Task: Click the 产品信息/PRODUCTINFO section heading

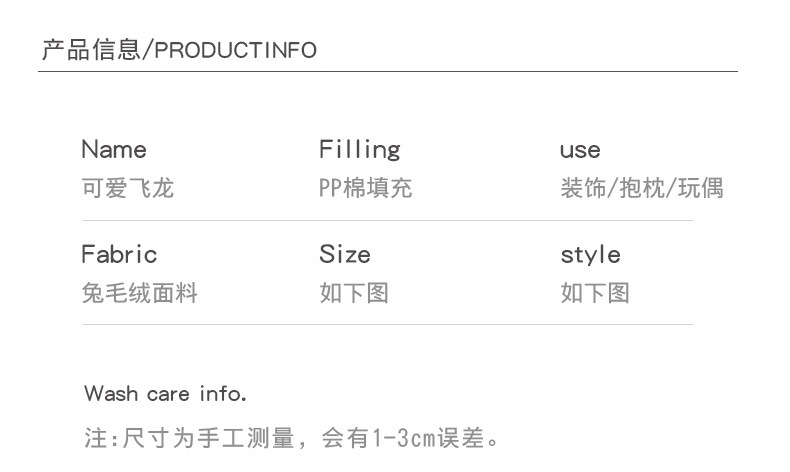Action: tap(179, 50)
